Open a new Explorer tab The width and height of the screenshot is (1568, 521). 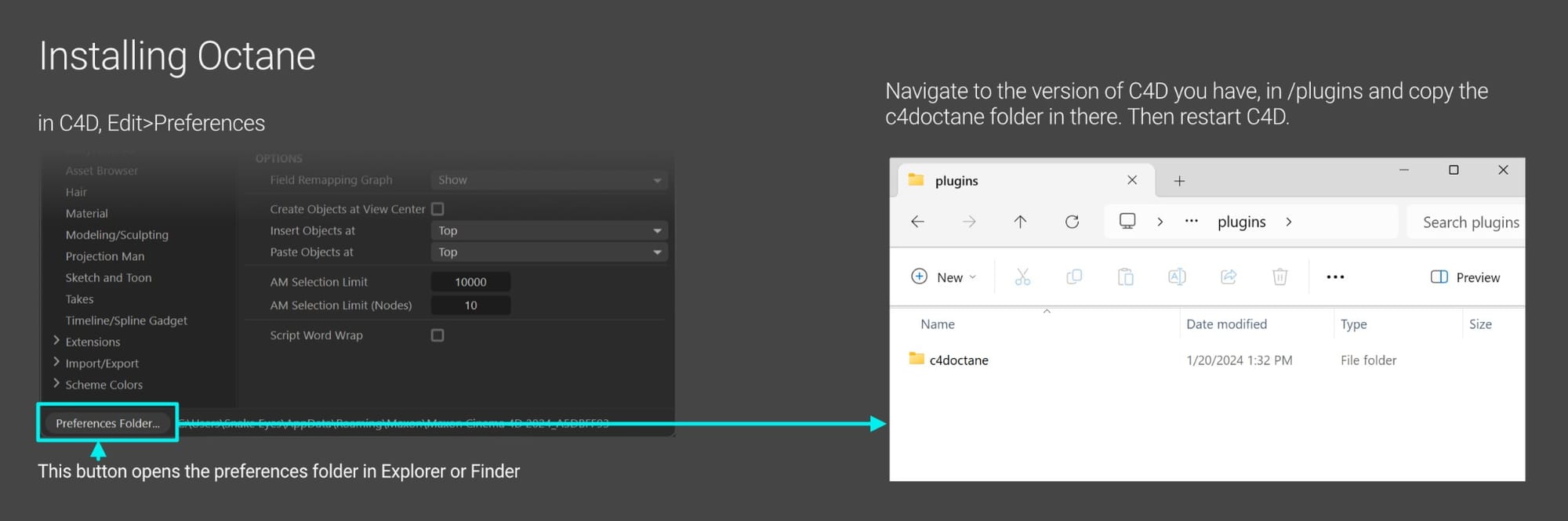1179,181
